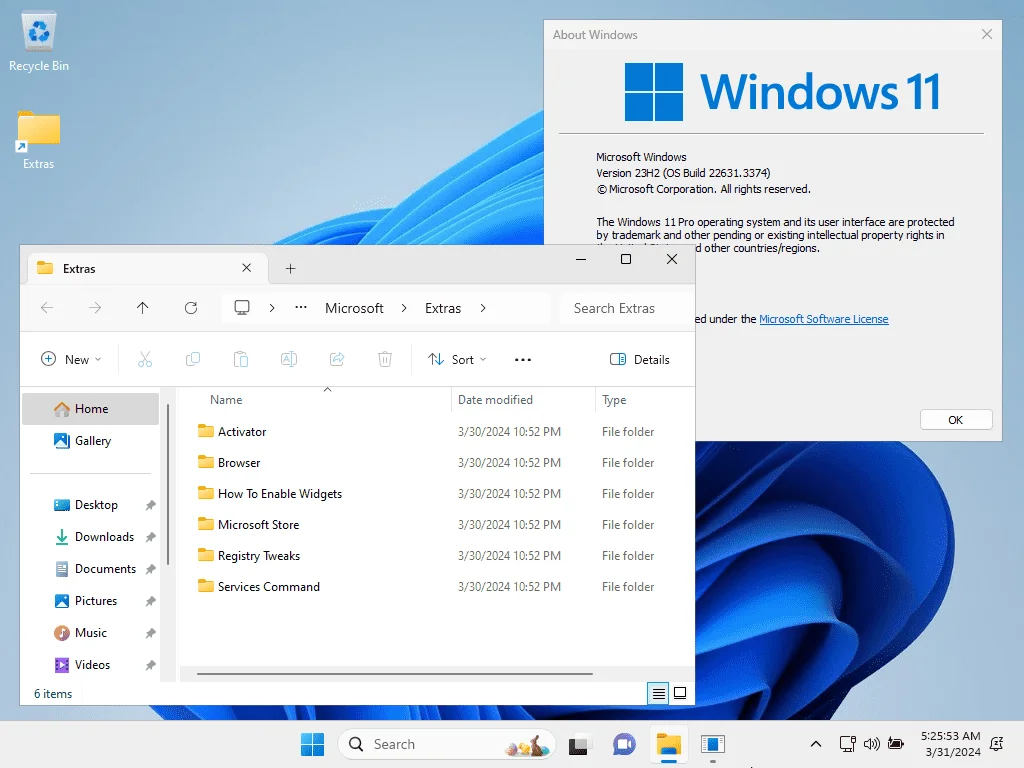
Task: Open the See more toolbar options
Action: pyautogui.click(x=522, y=359)
